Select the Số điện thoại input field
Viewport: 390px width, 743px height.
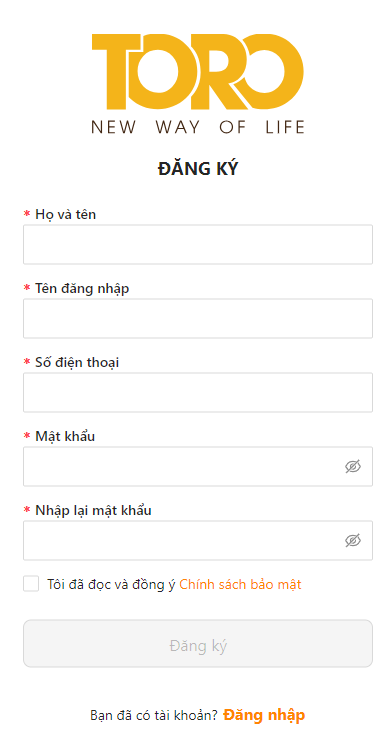pyautogui.click(x=198, y=392)
